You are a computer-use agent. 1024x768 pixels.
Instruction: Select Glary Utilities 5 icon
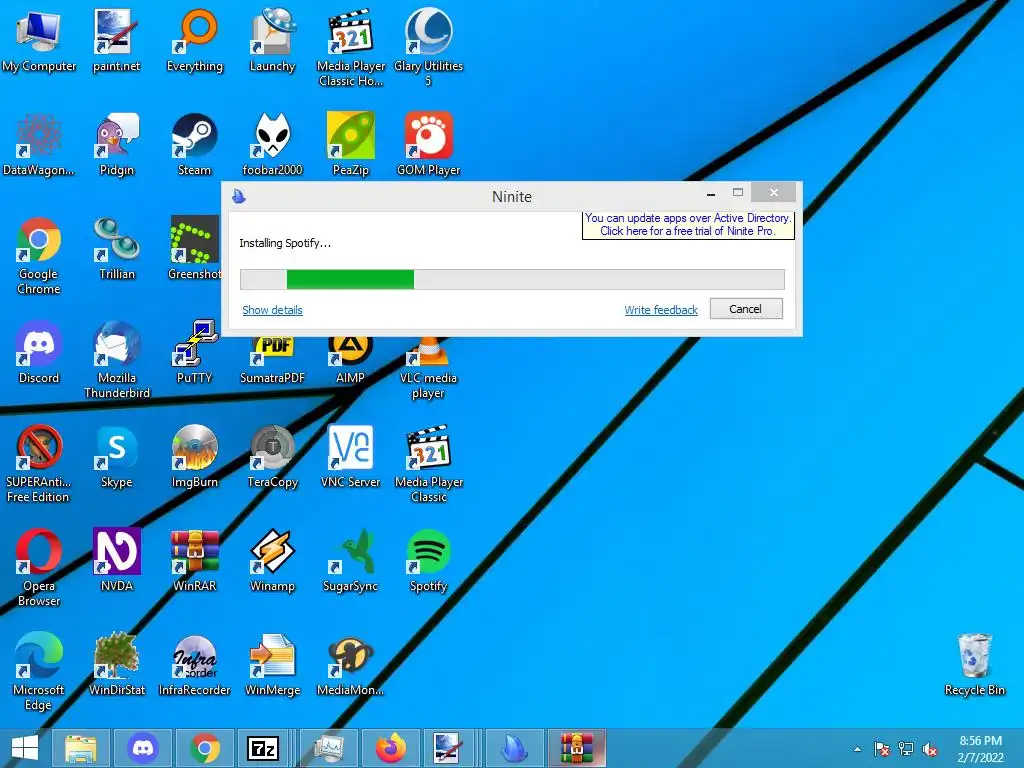[428, 47]
